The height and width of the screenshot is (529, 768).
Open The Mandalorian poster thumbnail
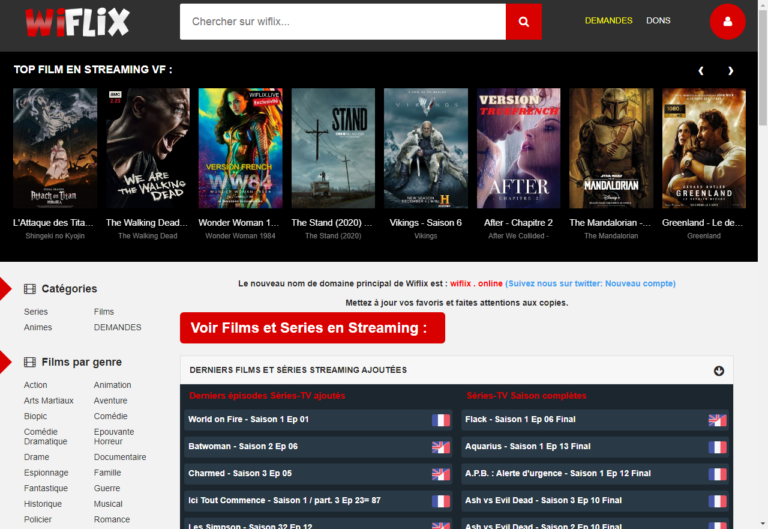pyautogui.click(x=611, y=148)
